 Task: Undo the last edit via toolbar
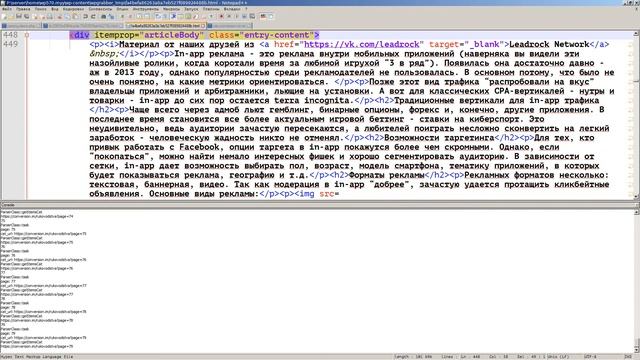pos(85,16)
